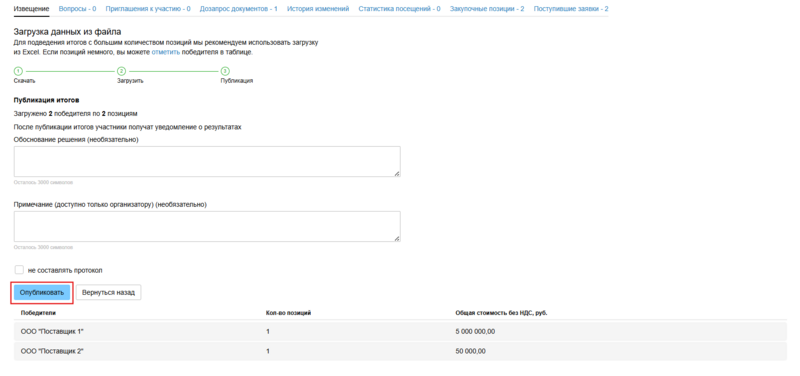
Task: Focus the Обоснование решения text area
Action: point(207,162)
